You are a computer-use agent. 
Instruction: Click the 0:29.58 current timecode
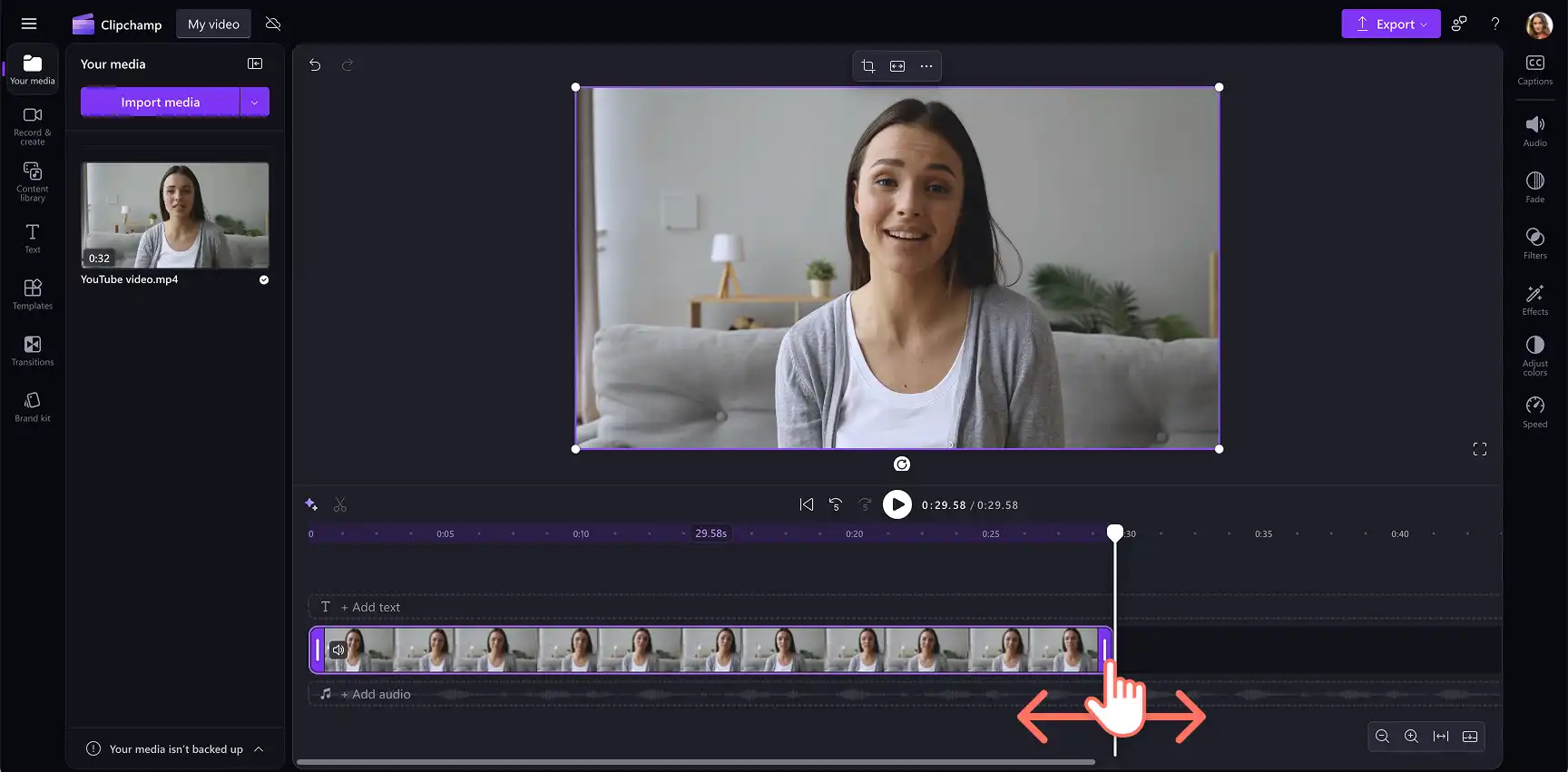tap(944, 505)
